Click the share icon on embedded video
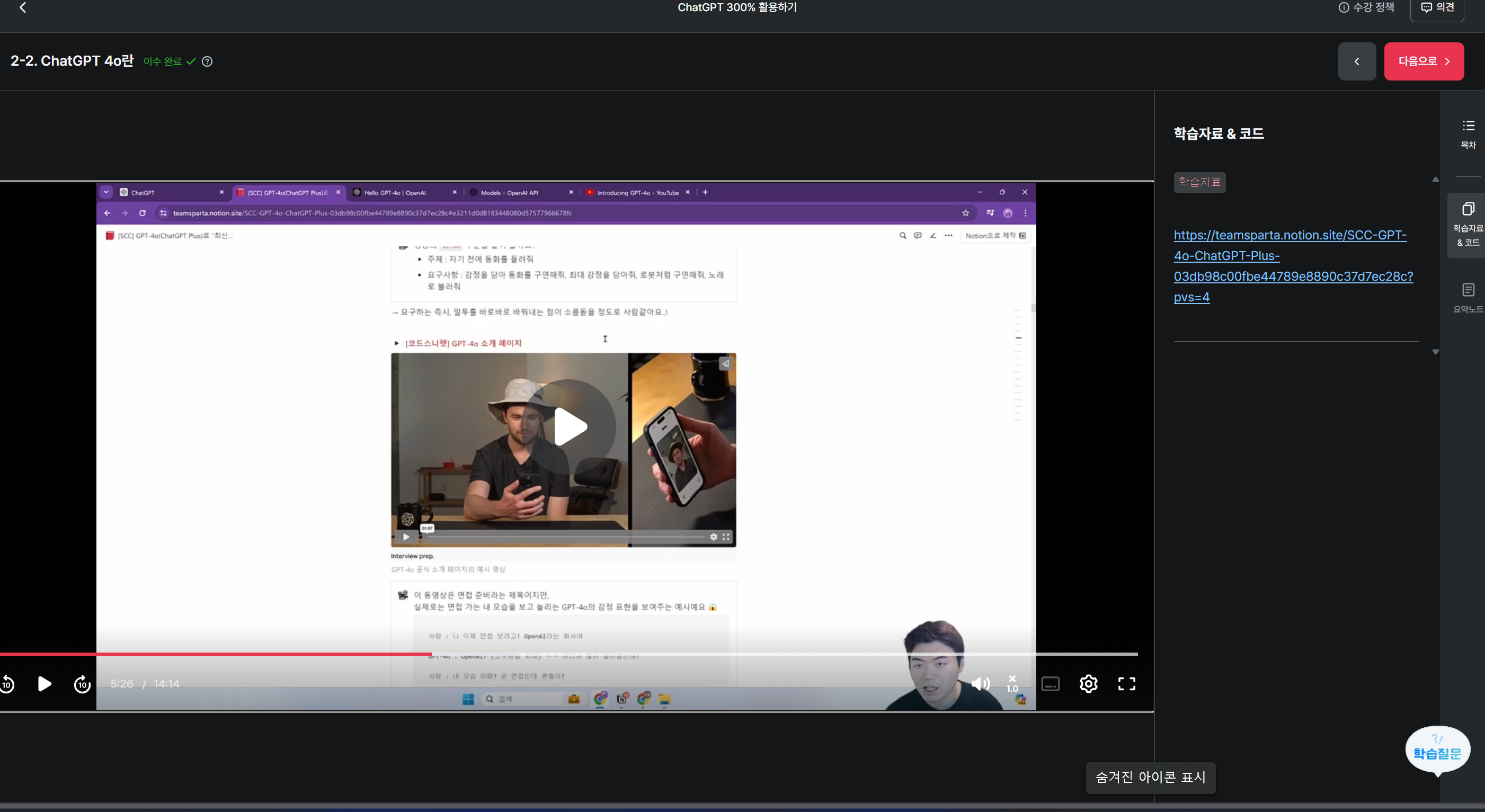 pos(726,364)
